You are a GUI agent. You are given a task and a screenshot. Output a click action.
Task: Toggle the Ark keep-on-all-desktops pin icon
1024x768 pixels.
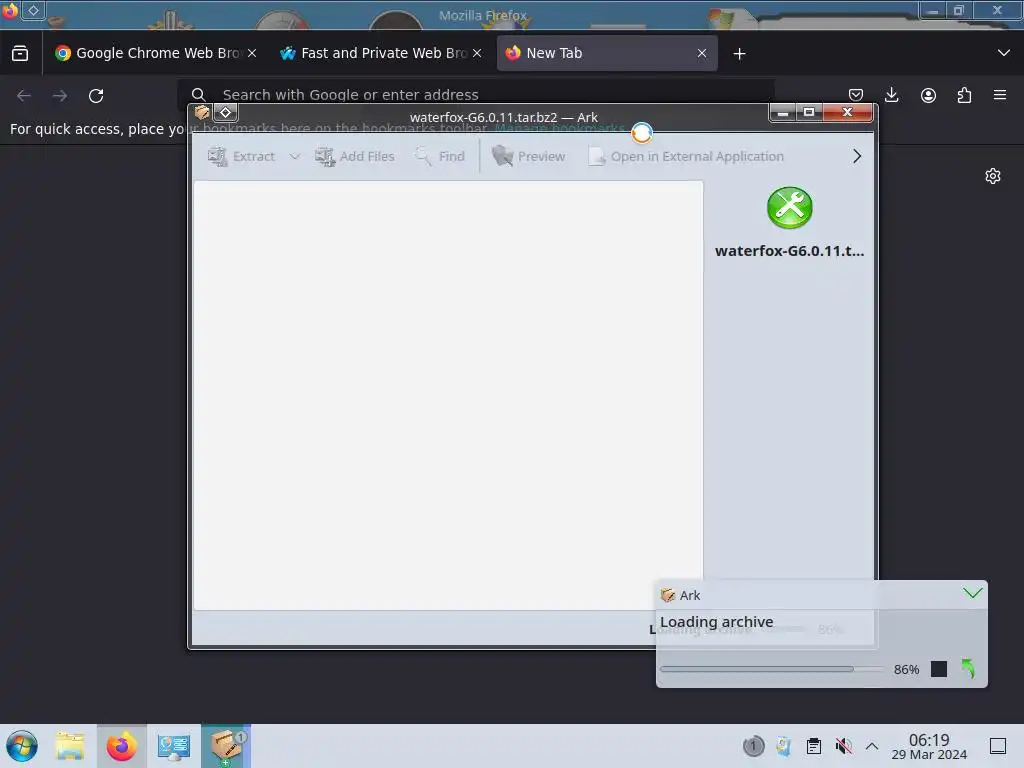click(x=225, y=112)
